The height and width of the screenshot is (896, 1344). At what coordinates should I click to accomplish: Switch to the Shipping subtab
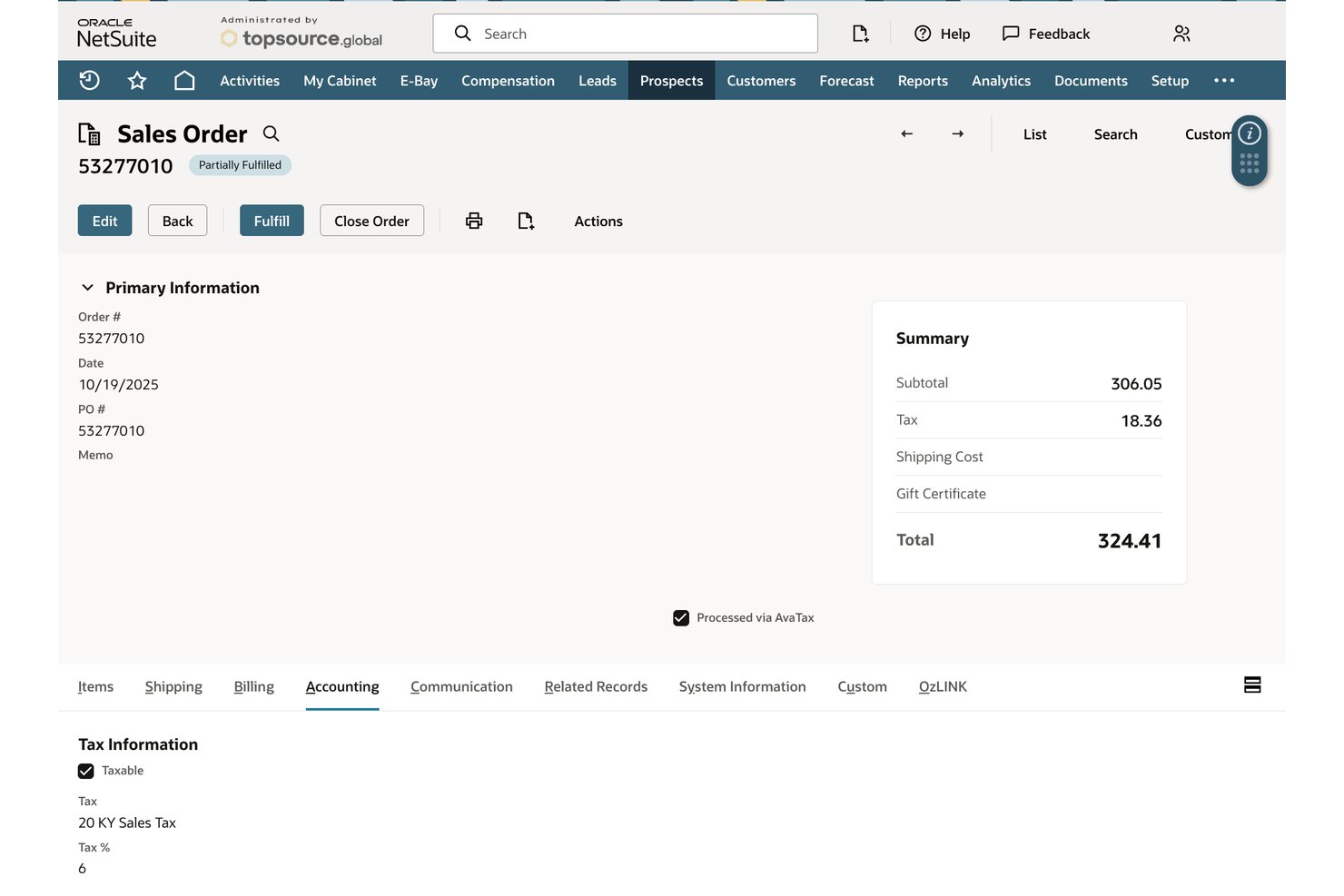pyautogui.click(x=173, y=687)
